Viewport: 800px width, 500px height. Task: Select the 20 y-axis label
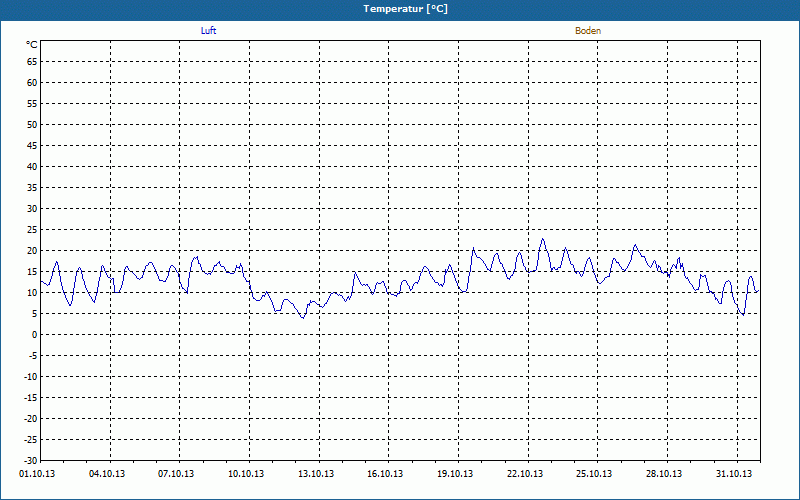coord(32,251)
